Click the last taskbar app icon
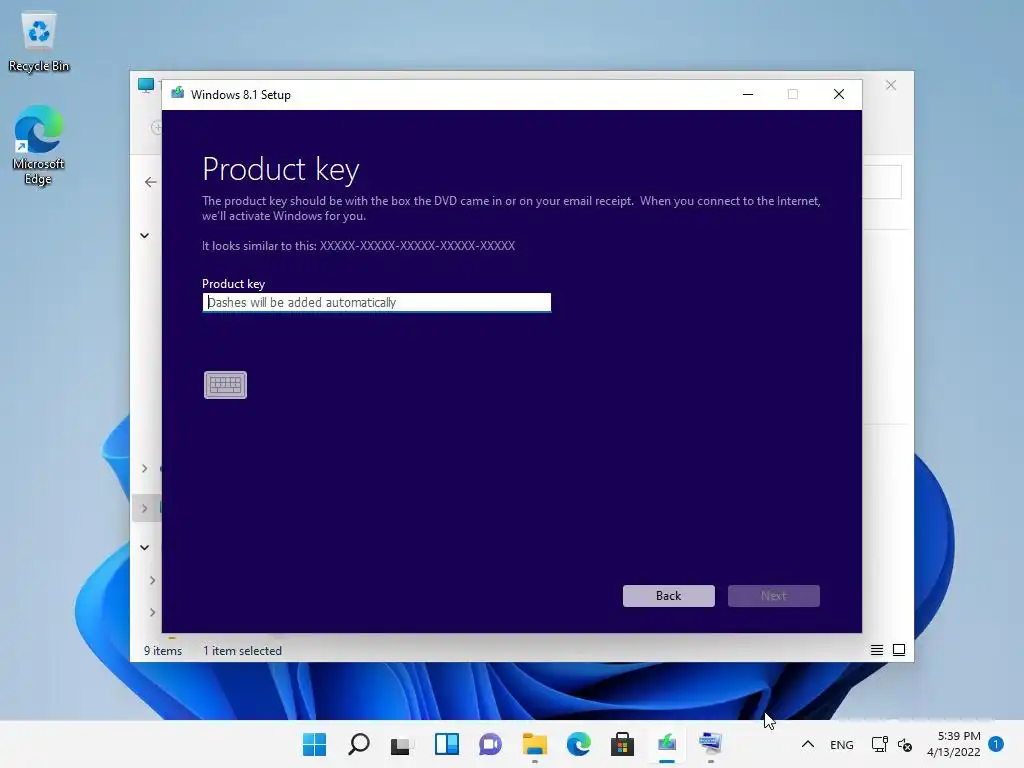This screenshot has width=1024, height=768. pos(711,744)
